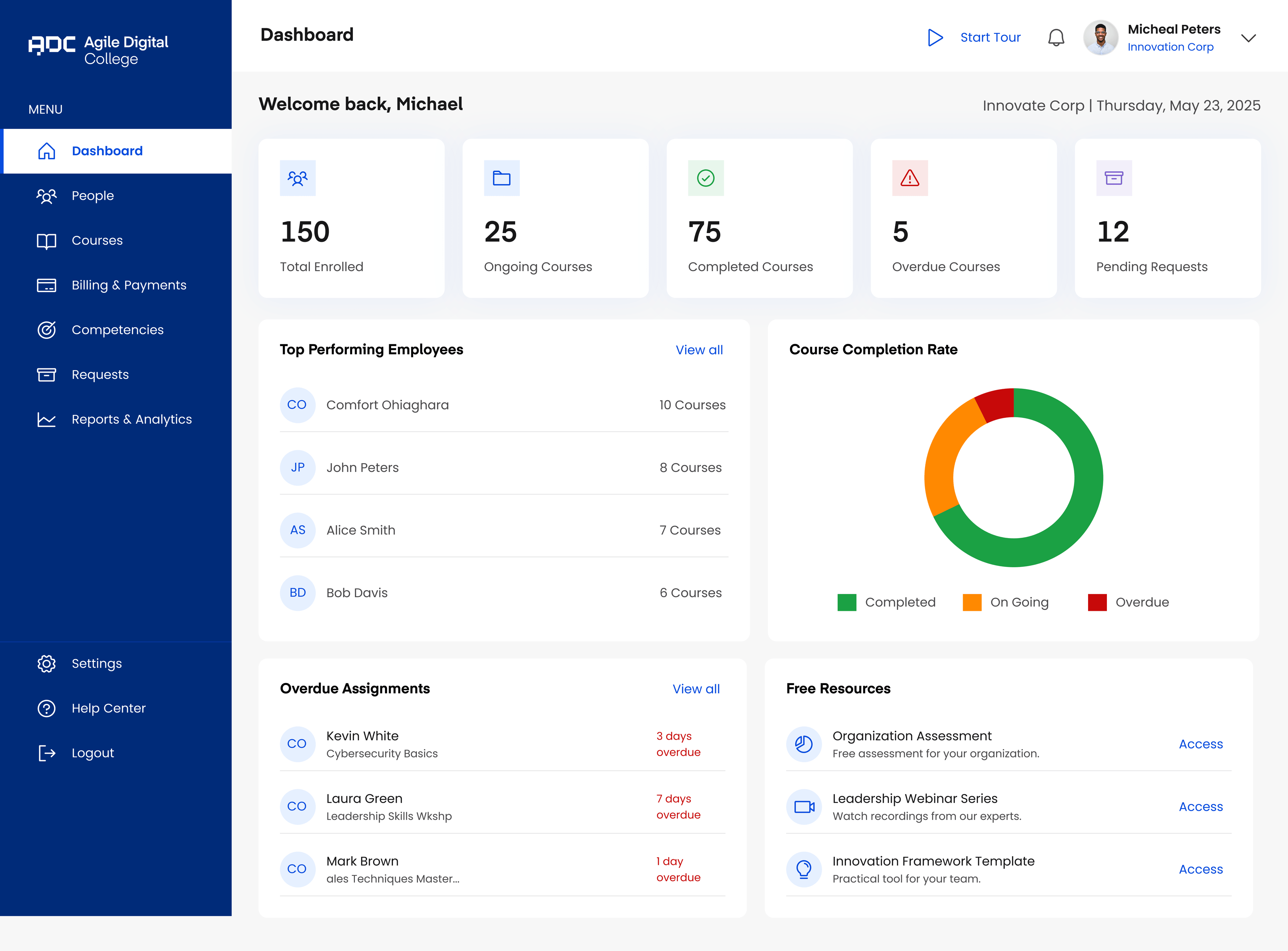
Task: Click Laura Green's CO avatar
Action: pos(298,807)
